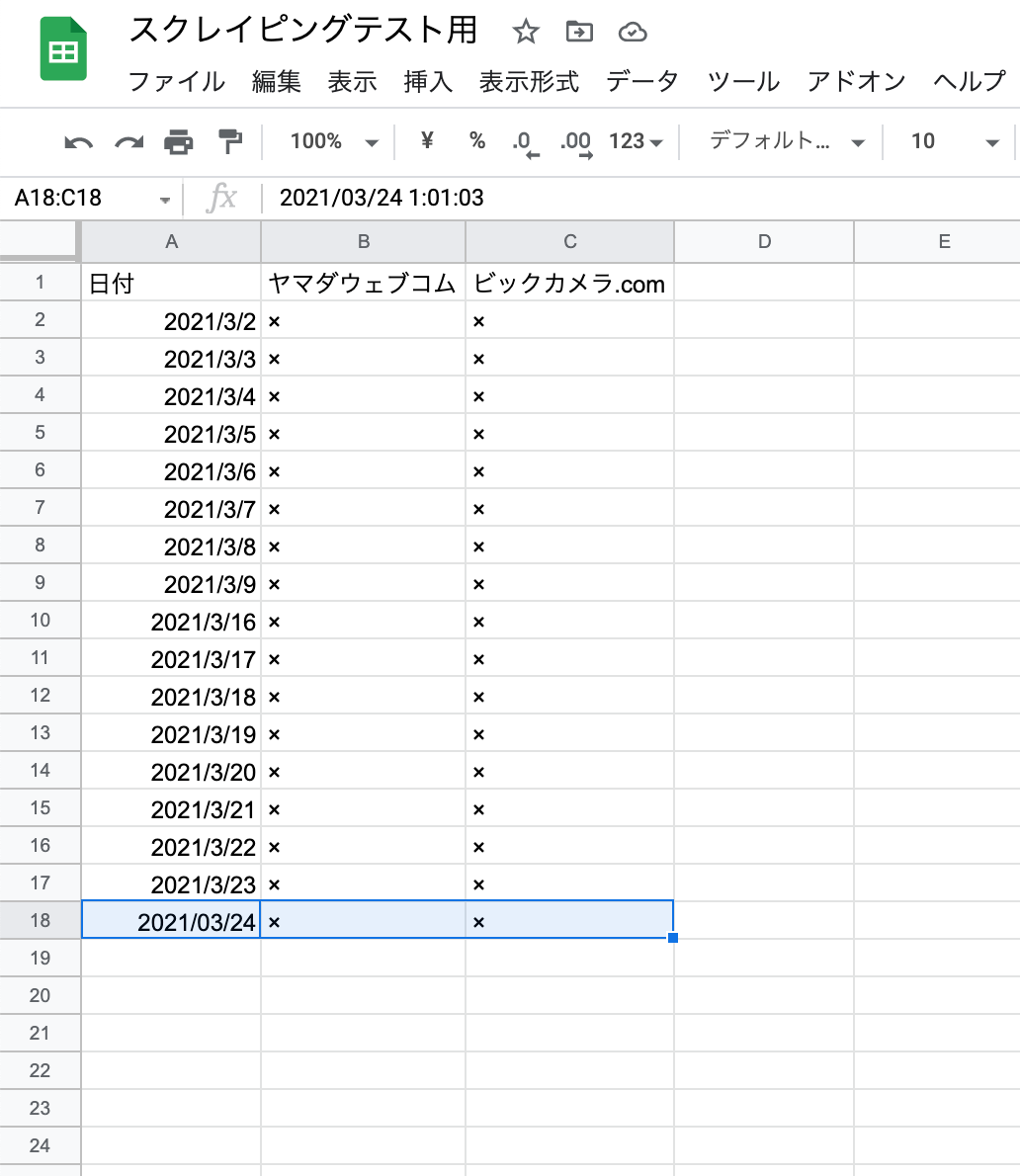Open the 表示形式 menu

point(530,81)
